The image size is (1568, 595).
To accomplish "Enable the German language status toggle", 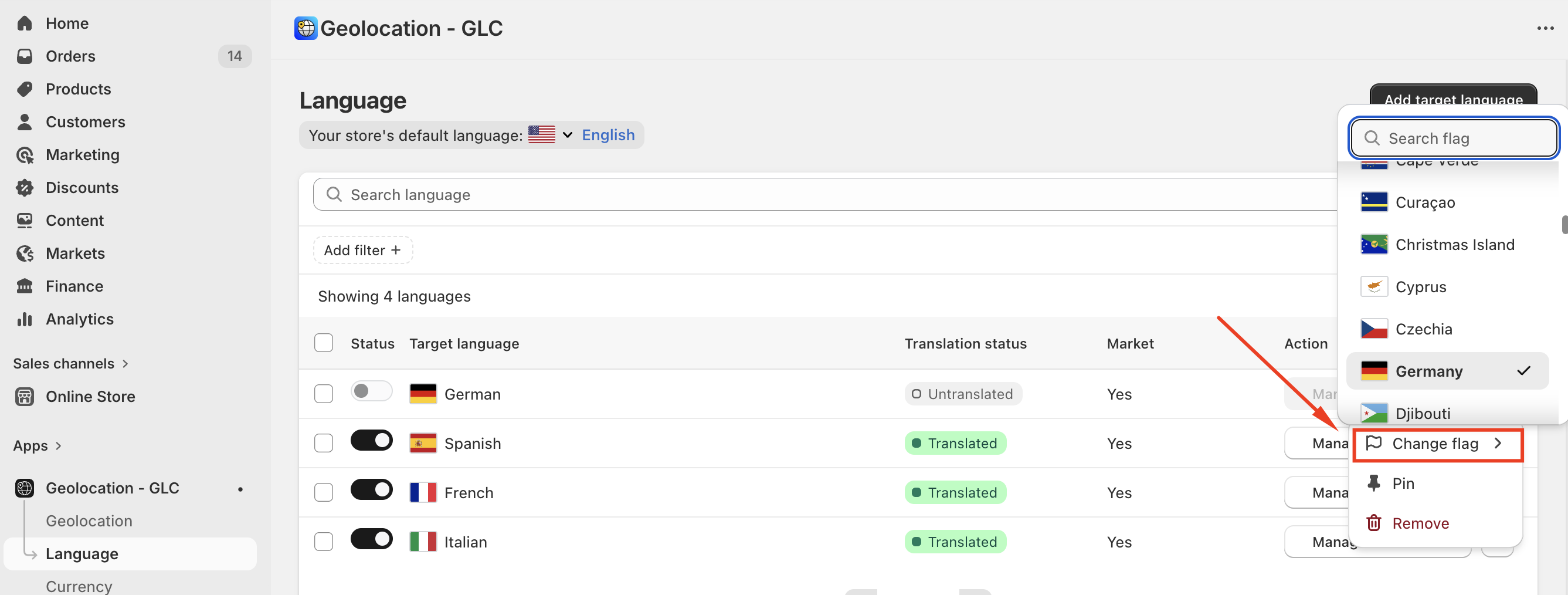I will pyautogui.click(x=371, y=391).
